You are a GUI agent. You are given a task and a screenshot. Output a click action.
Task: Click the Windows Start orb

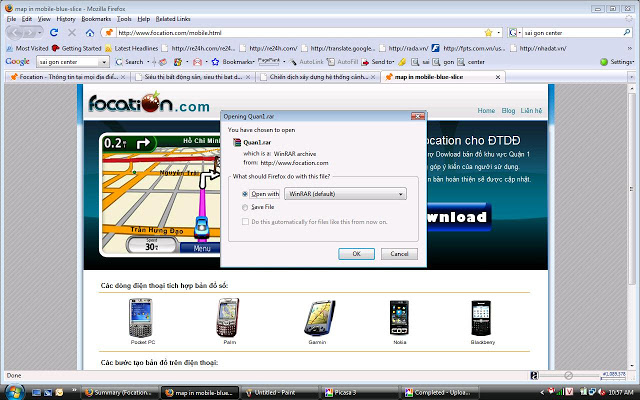14,392
